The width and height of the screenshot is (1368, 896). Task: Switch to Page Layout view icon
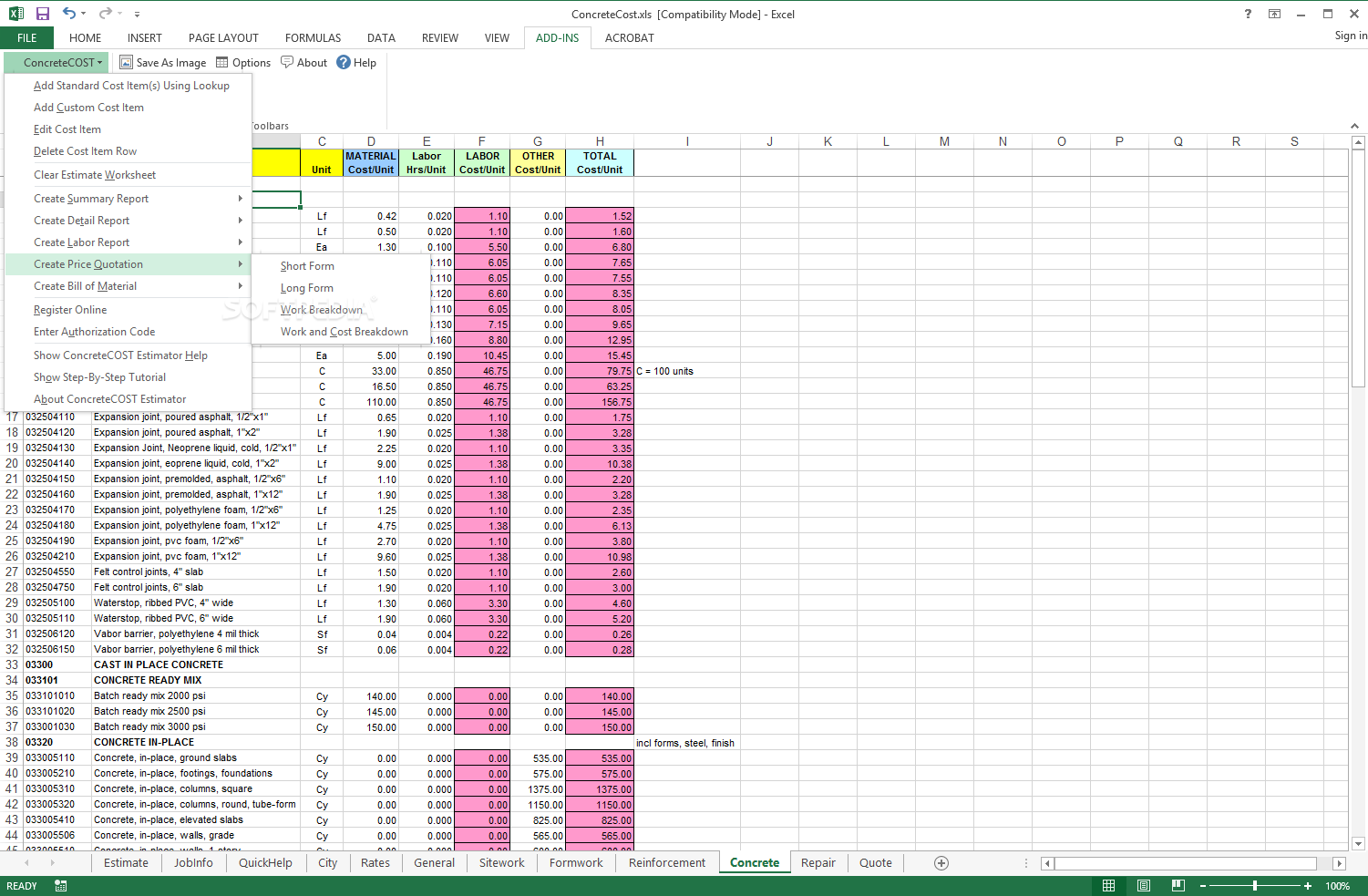pyautogui.click(x=1143, y=886)
